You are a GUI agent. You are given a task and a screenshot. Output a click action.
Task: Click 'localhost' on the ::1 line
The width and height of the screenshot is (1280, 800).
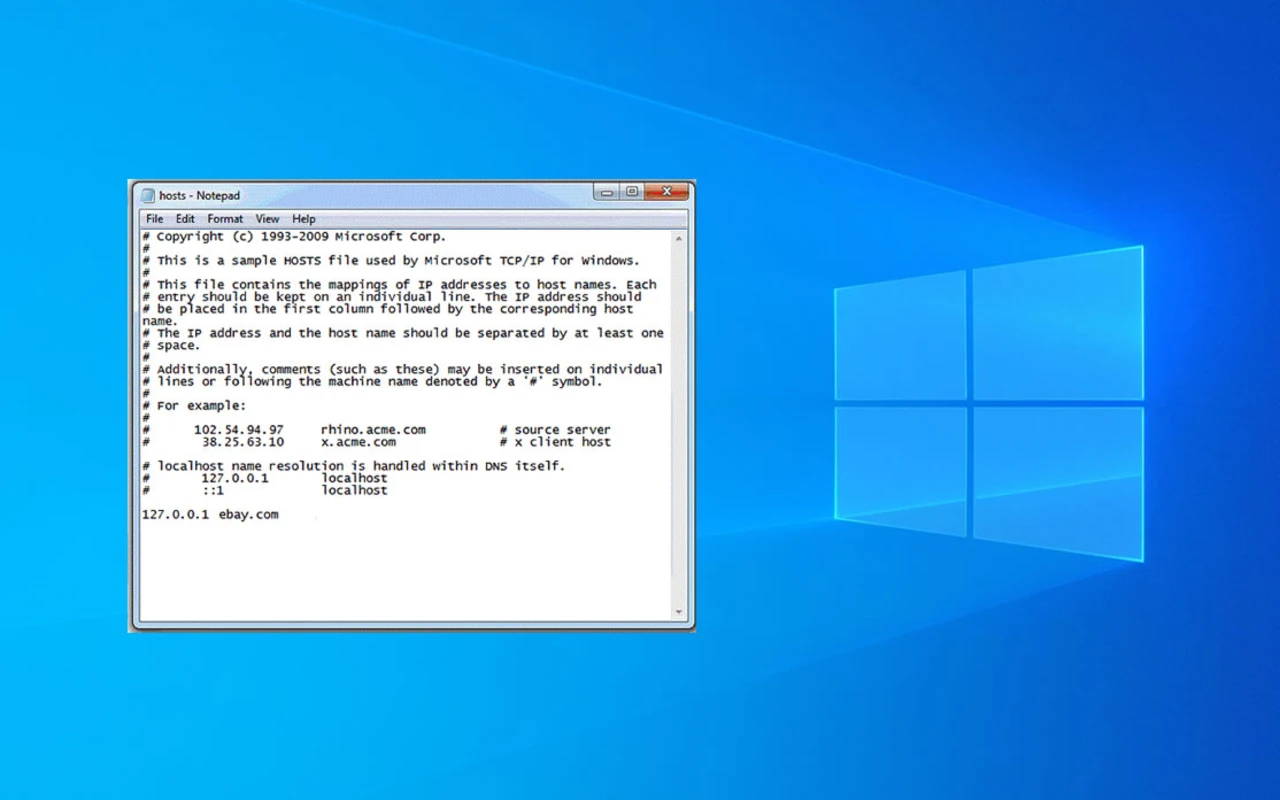point(354,490)
